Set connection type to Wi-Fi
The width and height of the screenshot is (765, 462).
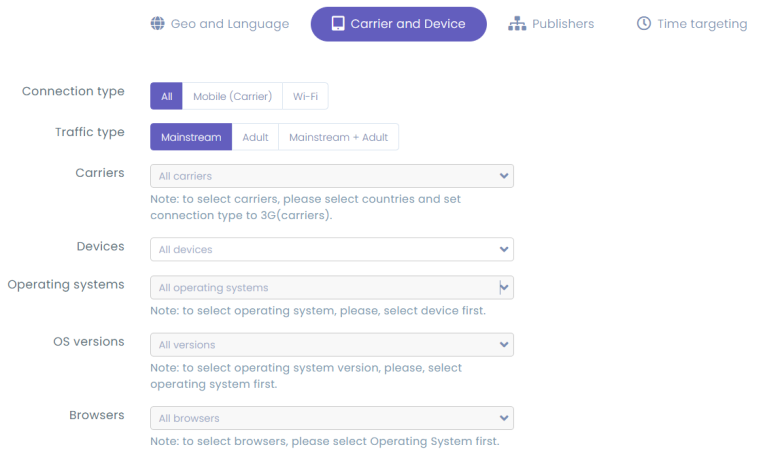point(305,96)
